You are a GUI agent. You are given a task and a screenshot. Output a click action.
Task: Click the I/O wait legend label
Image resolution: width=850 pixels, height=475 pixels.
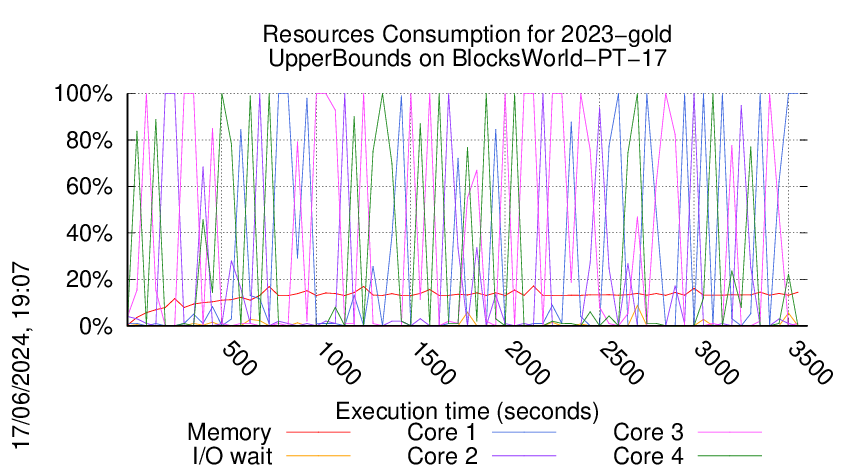(232, 456)
